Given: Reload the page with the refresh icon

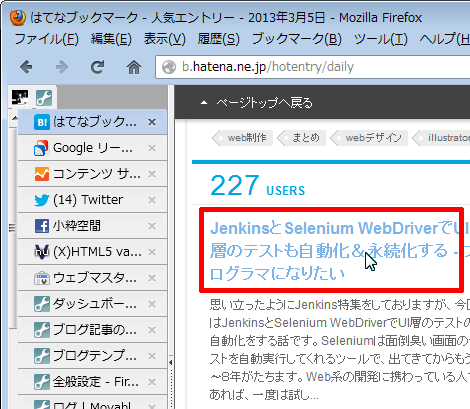Looking at the screenshot, I should point(98,67).
